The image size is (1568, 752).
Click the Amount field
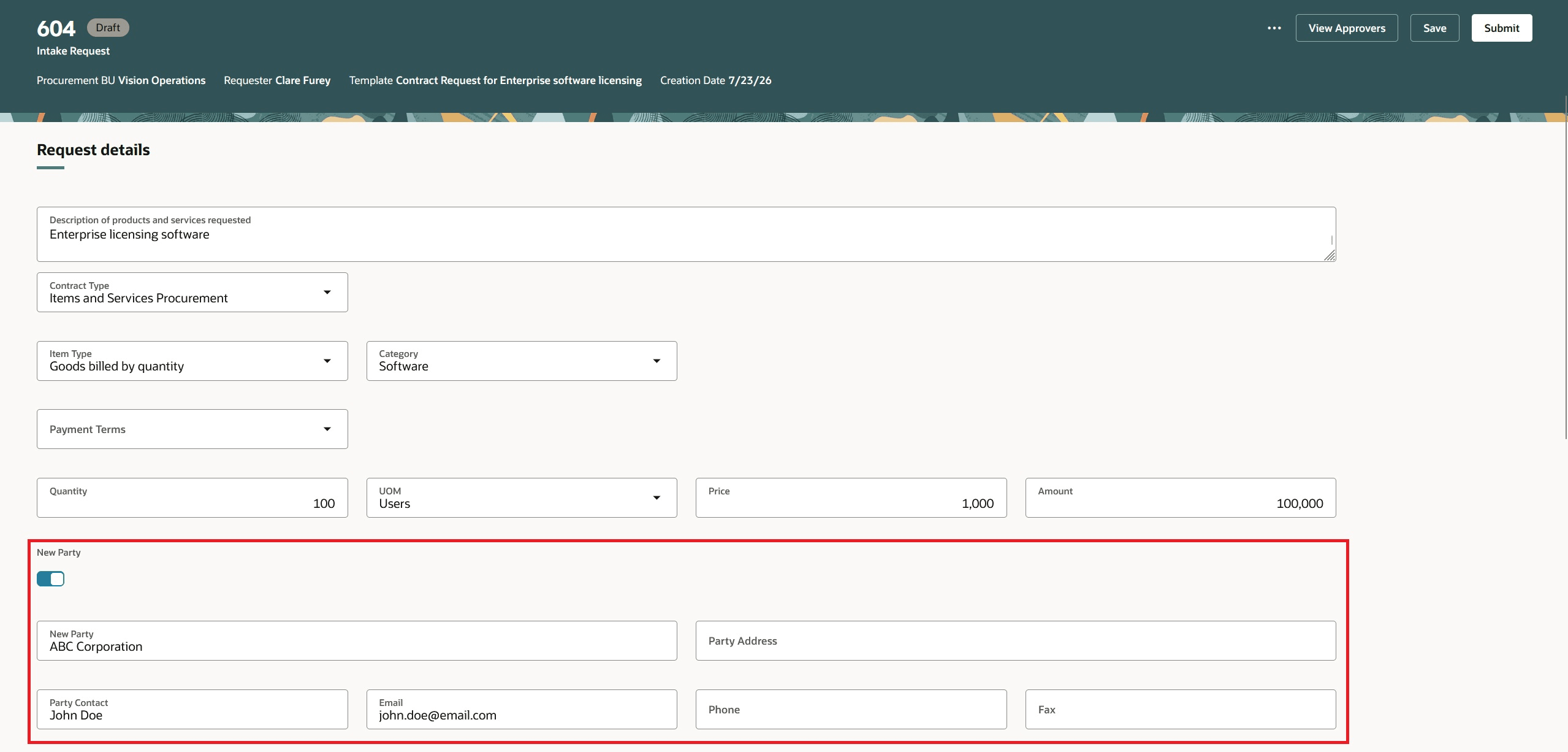pyautogui.click(x=1181, y=498)
